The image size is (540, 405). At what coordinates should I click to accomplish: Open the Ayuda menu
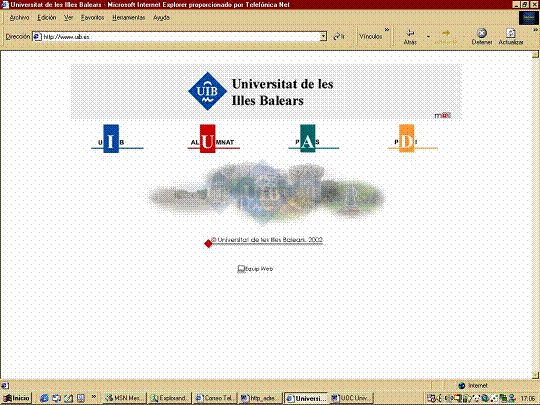pos(161,18)
